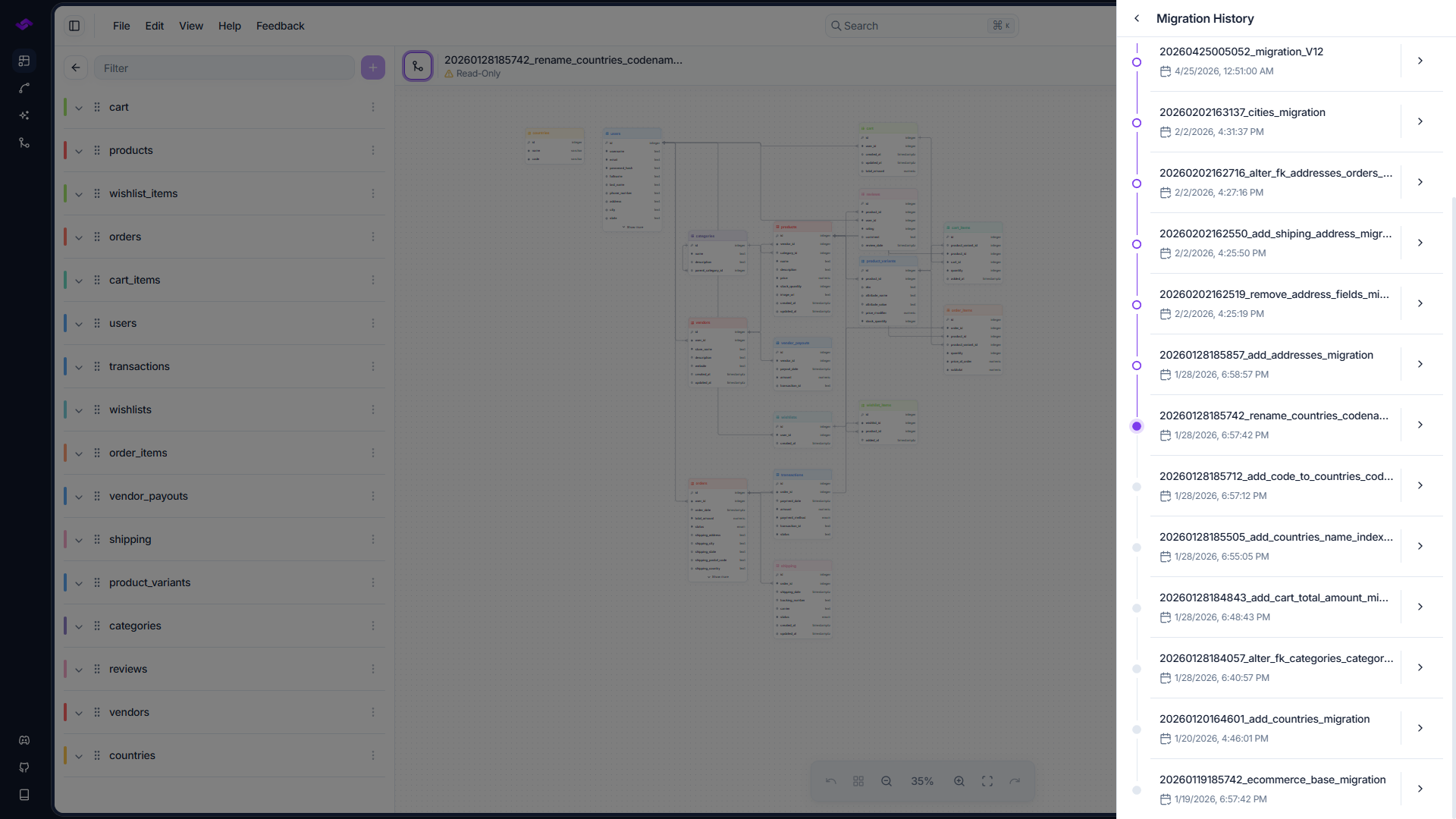Open the Help menu

(230, 26)
